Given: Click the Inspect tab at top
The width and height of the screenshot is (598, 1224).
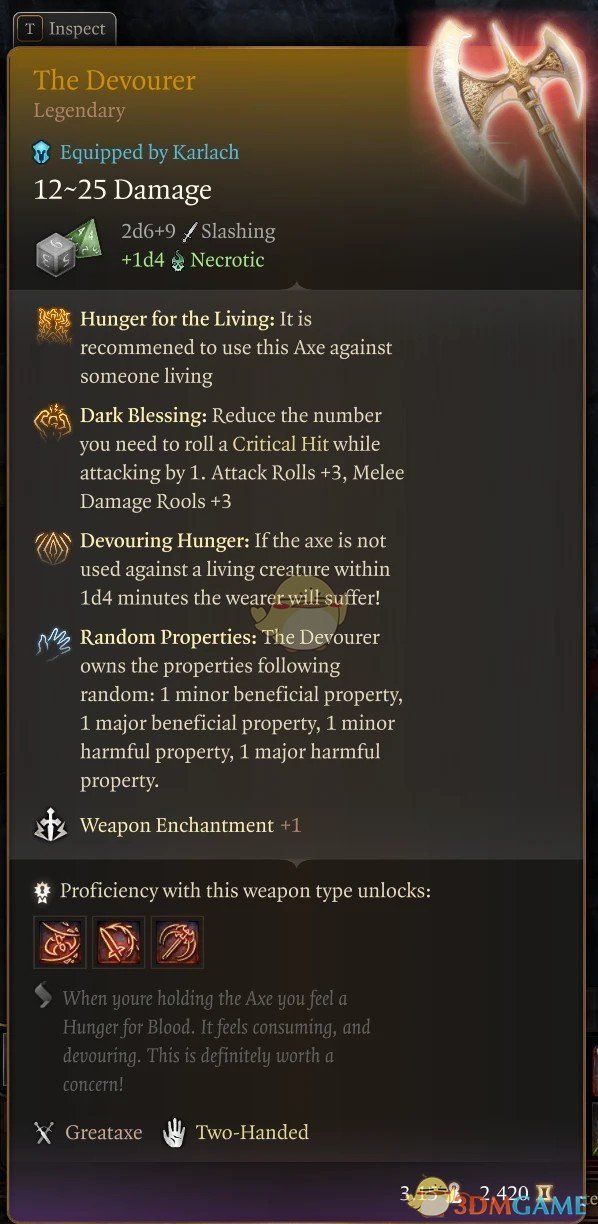Looking at the screenshot, I should click(x=62, y=29).
